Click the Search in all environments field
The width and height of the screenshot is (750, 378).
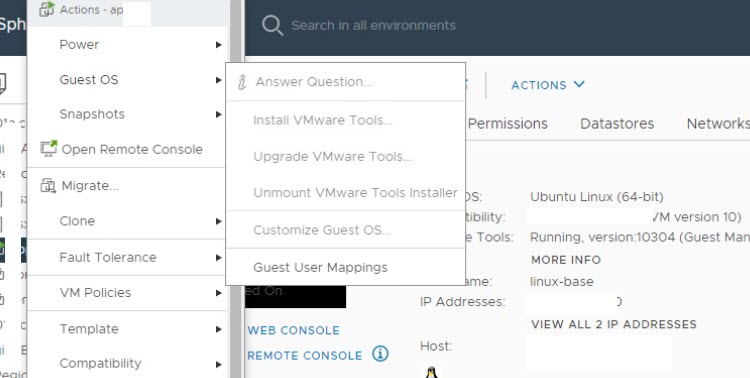point(373,25)
